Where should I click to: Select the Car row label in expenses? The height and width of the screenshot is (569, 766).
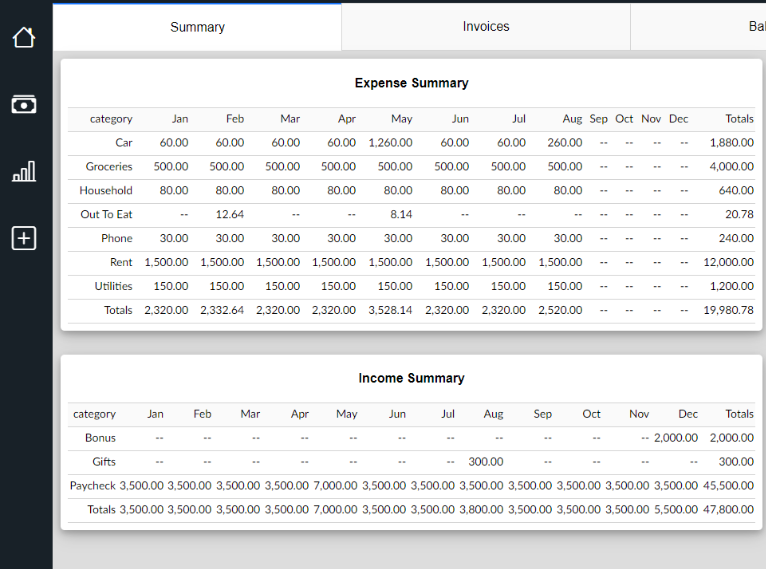pos(123,143)
